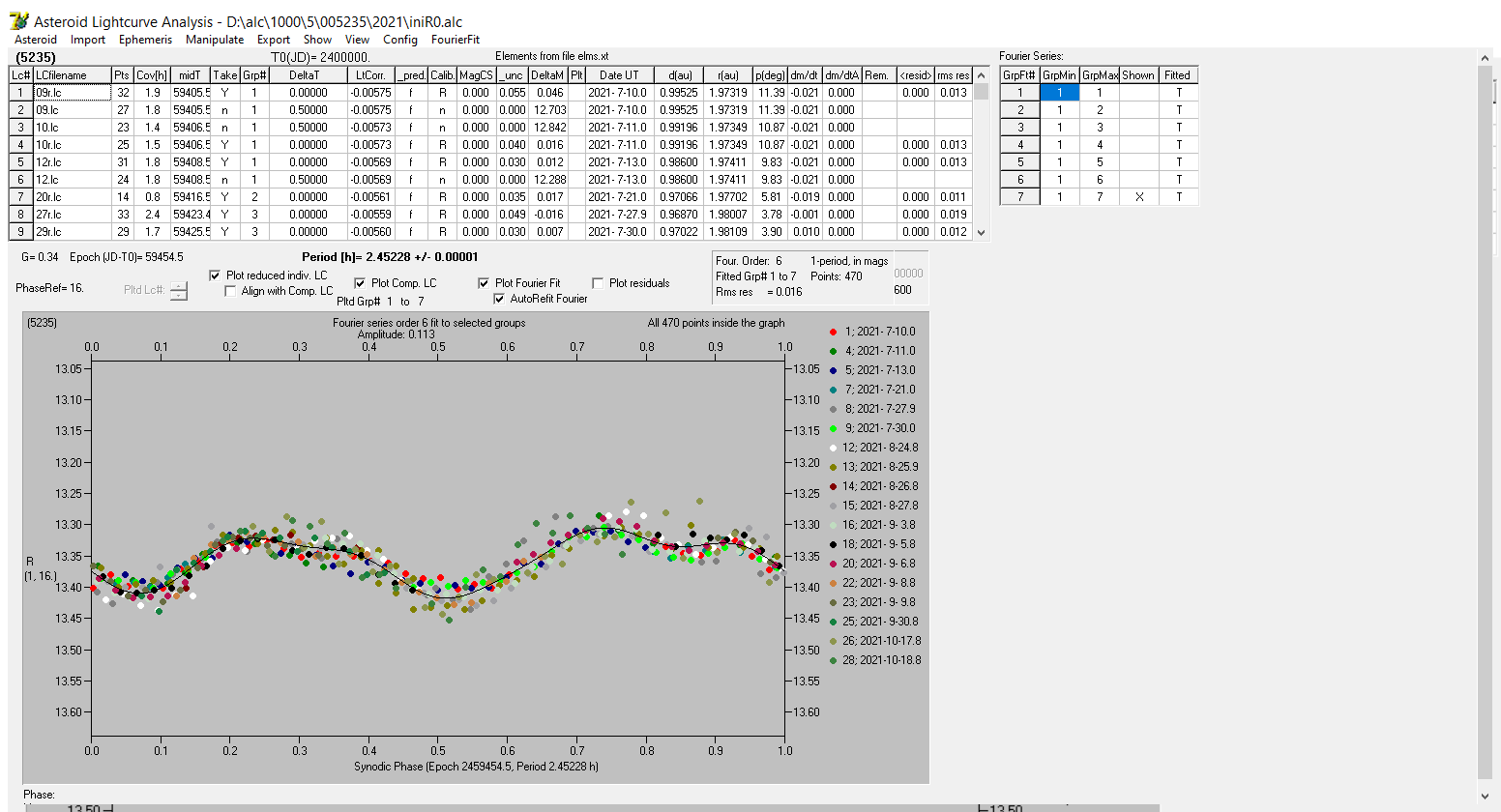
Task: Click the highlighted GrpMin cell in row 1
Action: [1059, 93]
